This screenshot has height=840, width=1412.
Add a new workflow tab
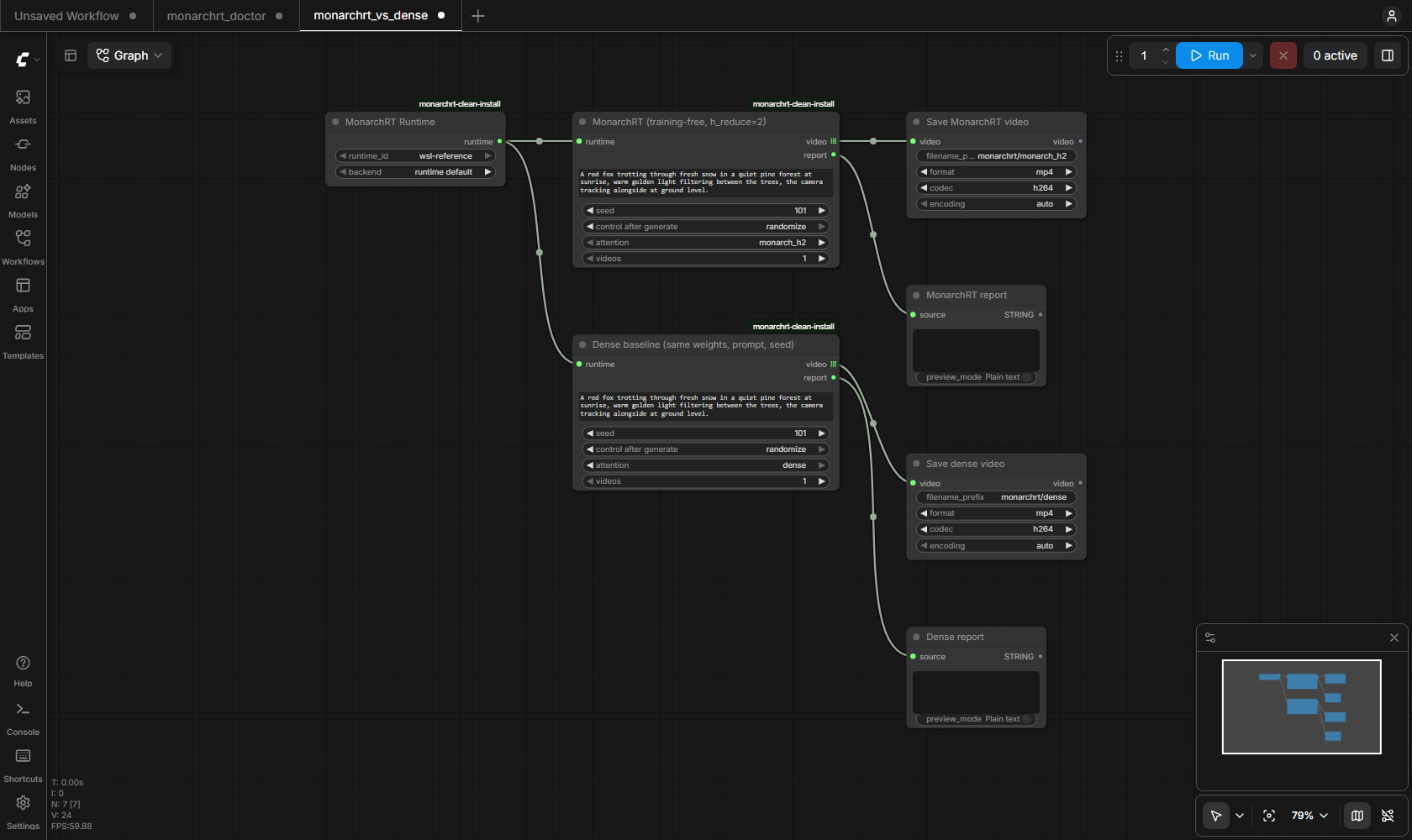(x=478, y=16)
